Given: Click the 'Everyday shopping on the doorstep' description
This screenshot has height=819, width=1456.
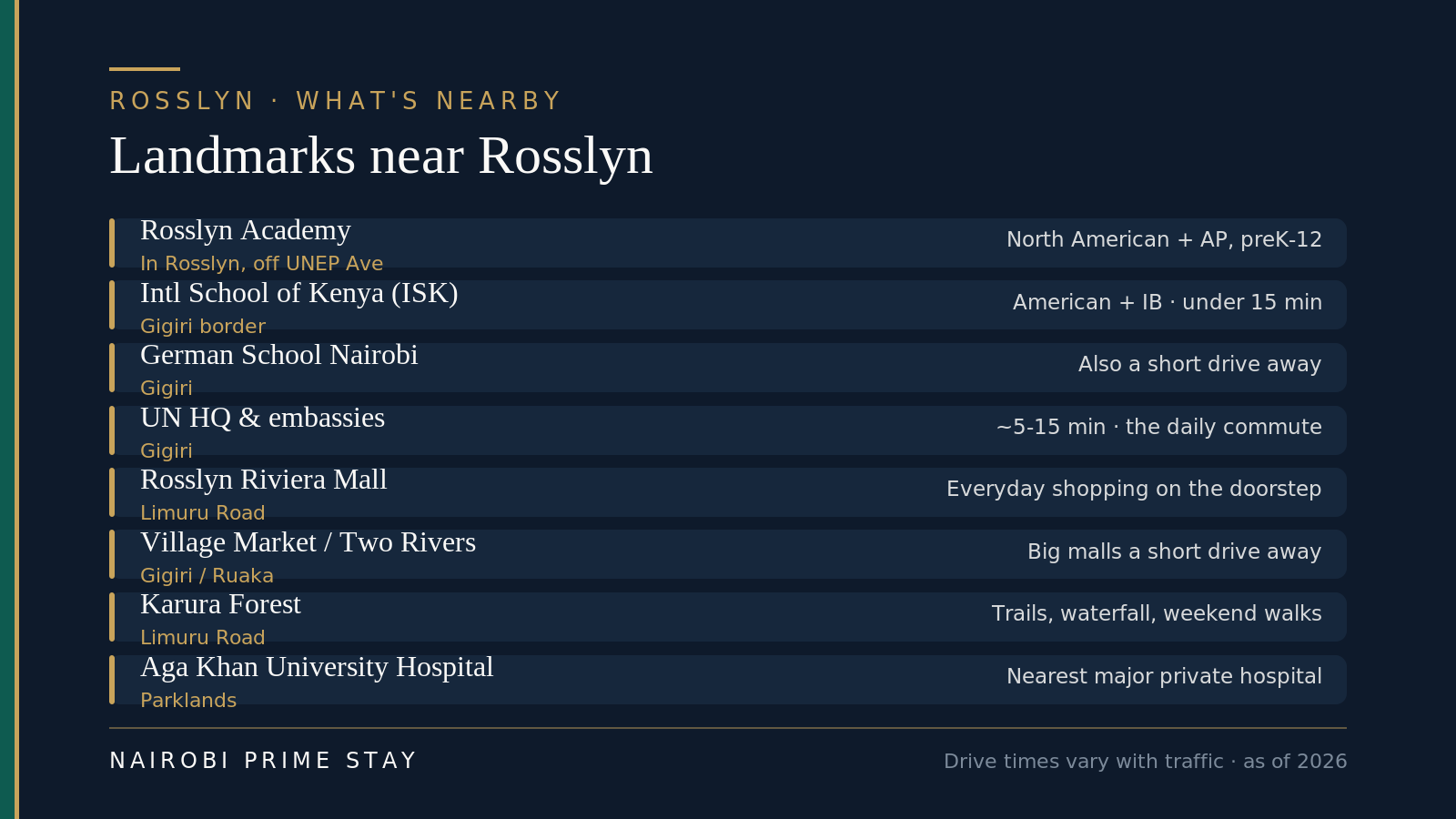Looking at the screenshot, I should pyautogui.click(x=1134, y=489).
